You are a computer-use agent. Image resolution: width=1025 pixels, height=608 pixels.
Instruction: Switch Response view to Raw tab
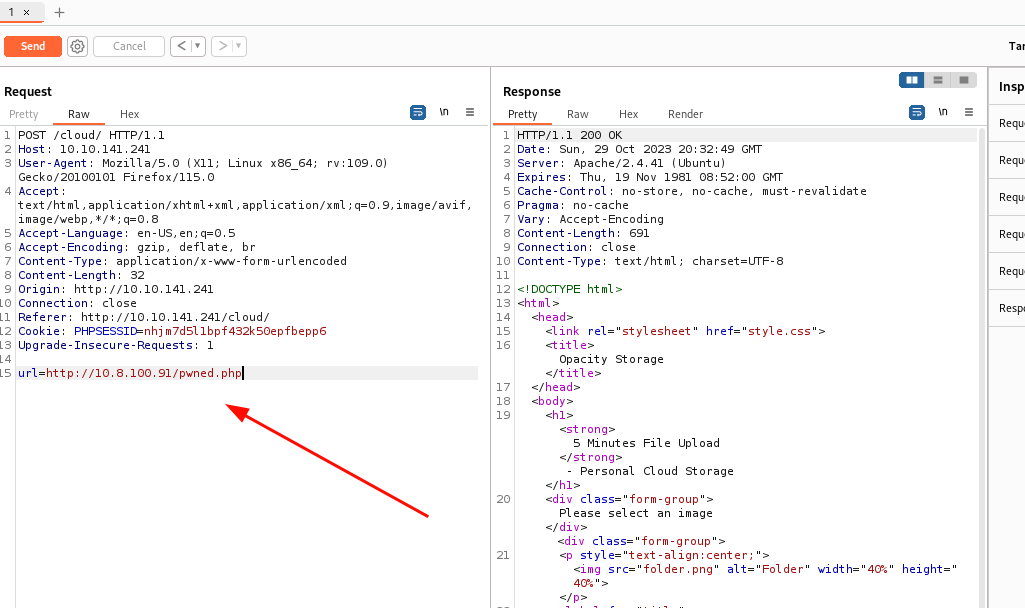click(577, 114)
